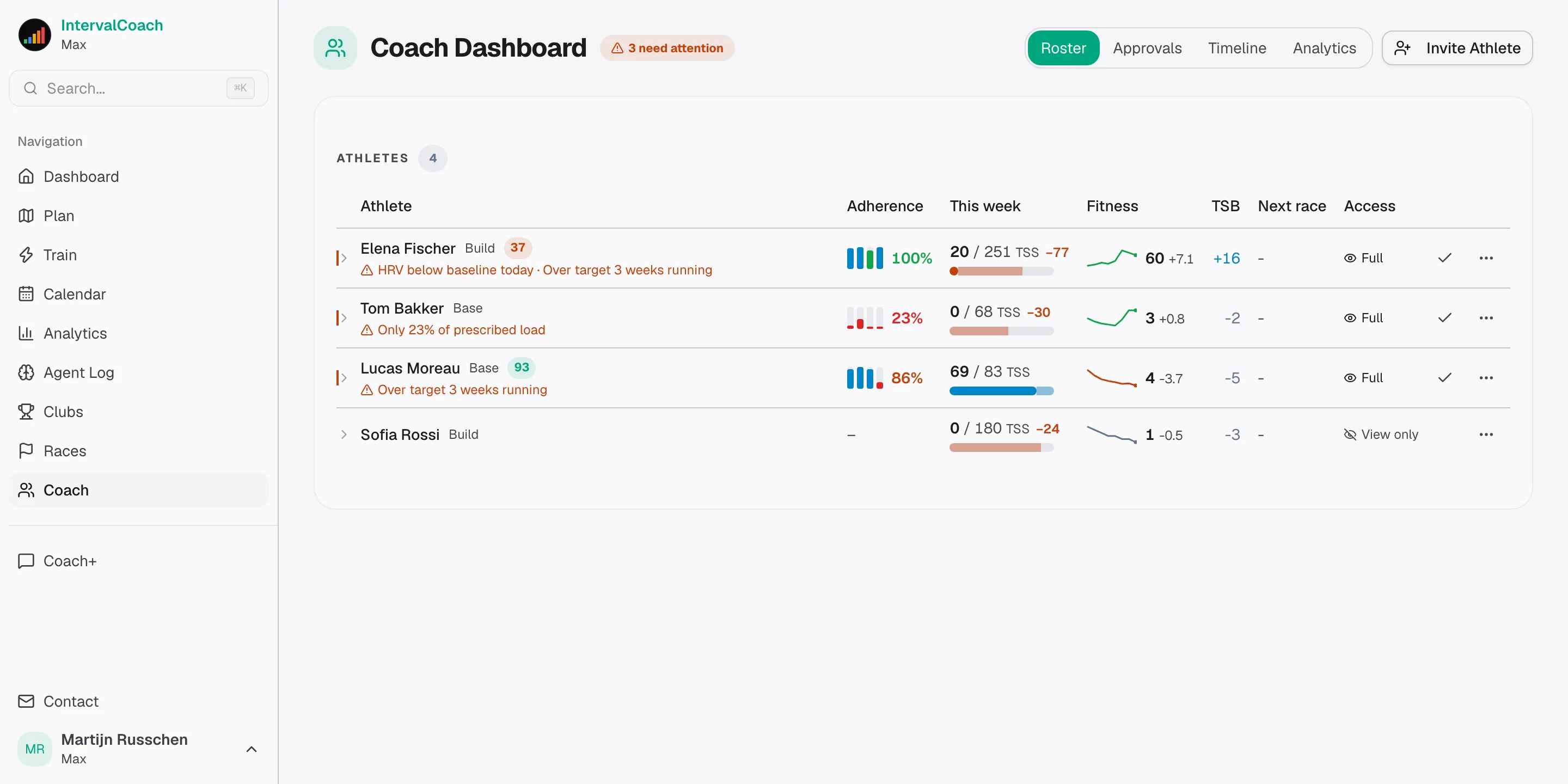Open more options for Elena Fischer
The image size is (1568, 784).
click(1486, 258)
